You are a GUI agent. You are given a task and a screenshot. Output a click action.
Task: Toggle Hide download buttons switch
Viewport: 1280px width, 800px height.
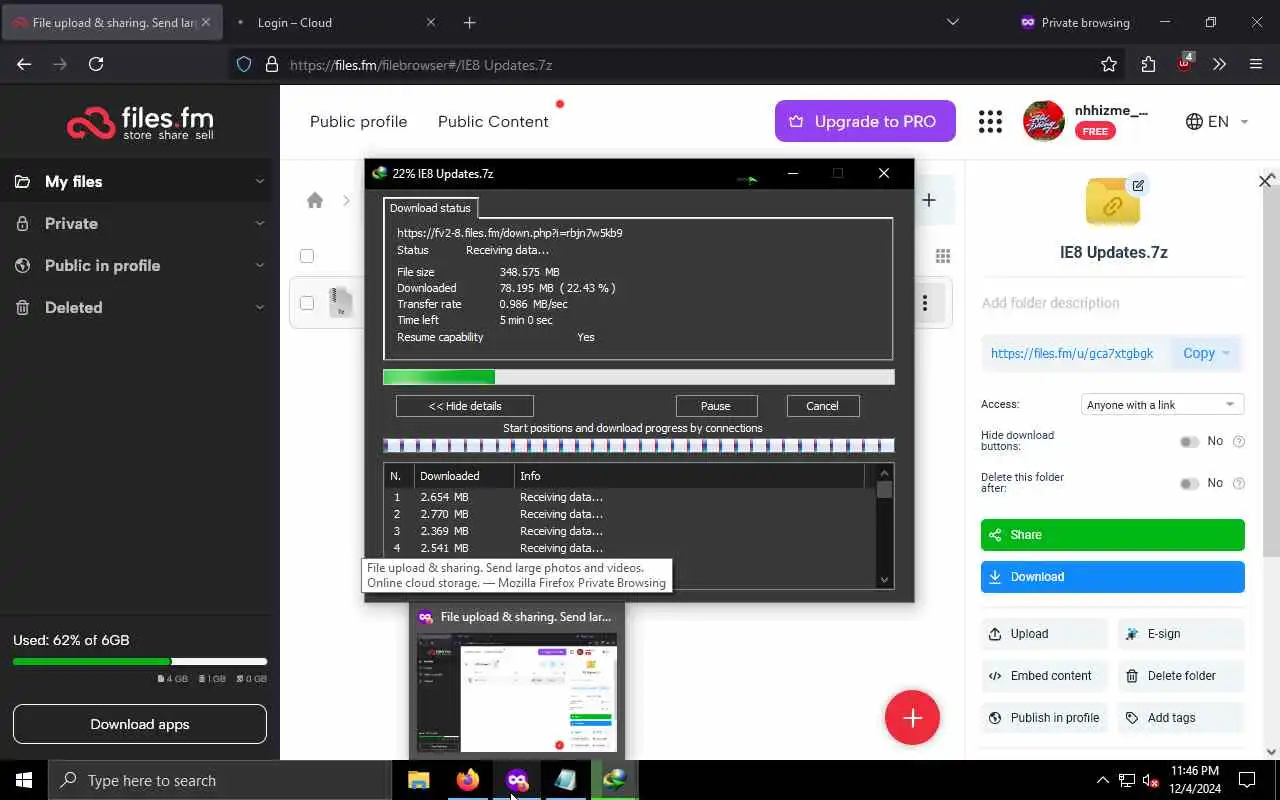click(x=1189, y=441)
